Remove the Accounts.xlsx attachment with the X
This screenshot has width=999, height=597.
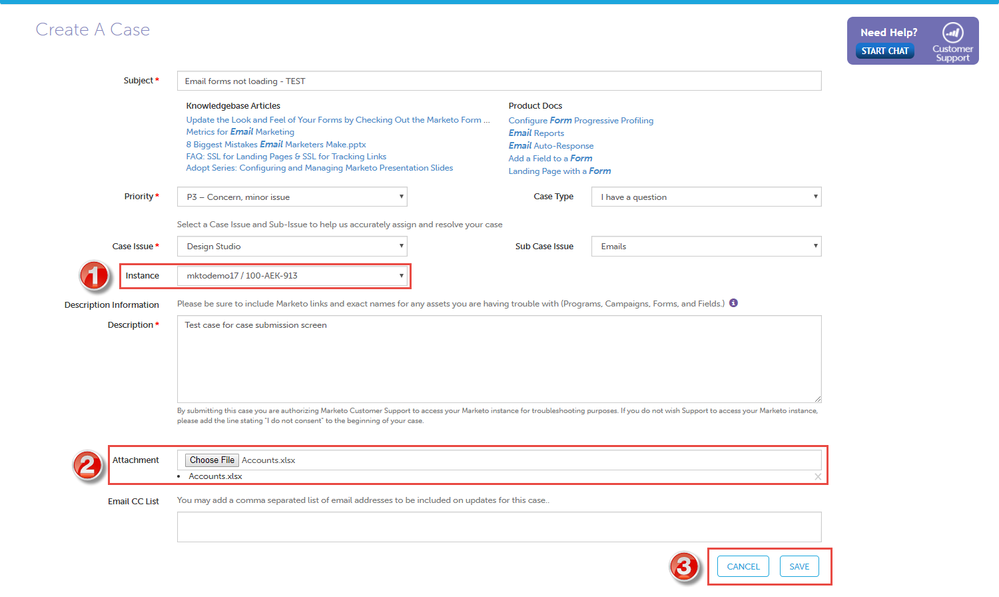coord(817,477)
